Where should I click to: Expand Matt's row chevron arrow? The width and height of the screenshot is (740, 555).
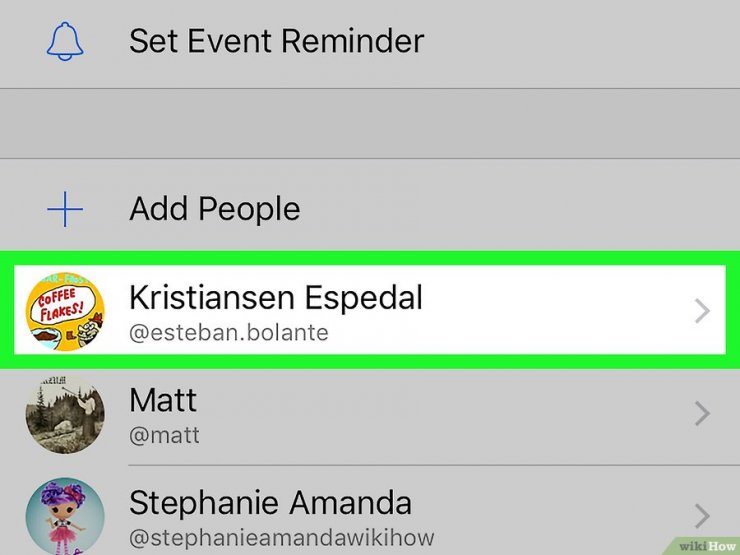(x=702, y=414)
